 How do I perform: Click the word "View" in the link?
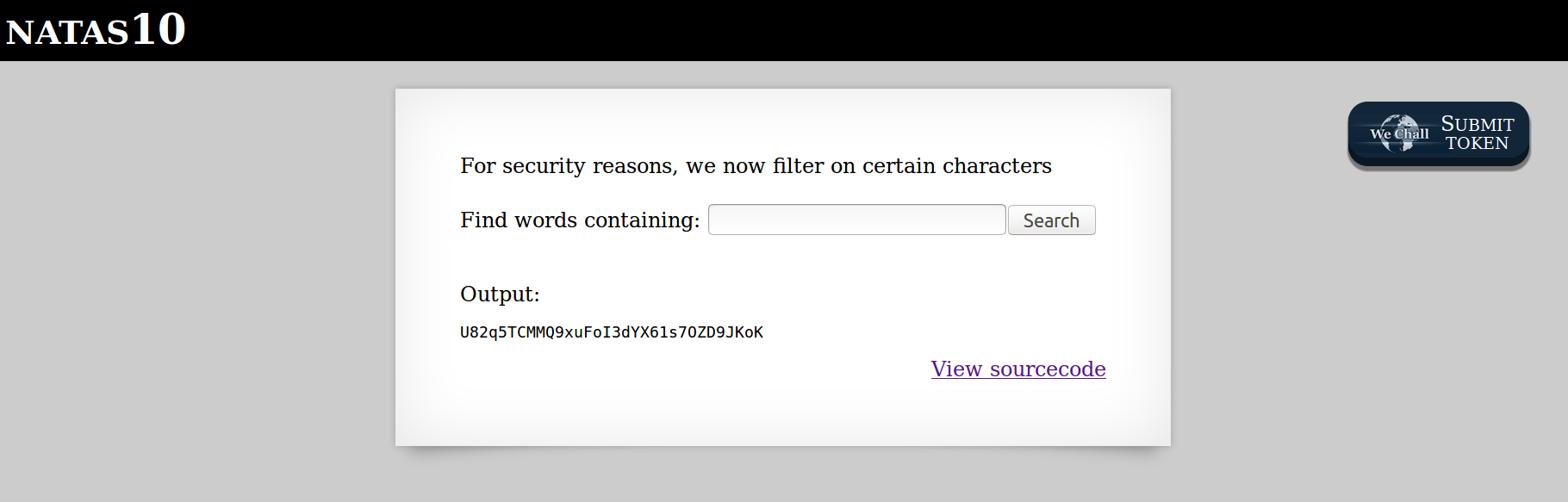coord(956,369)
